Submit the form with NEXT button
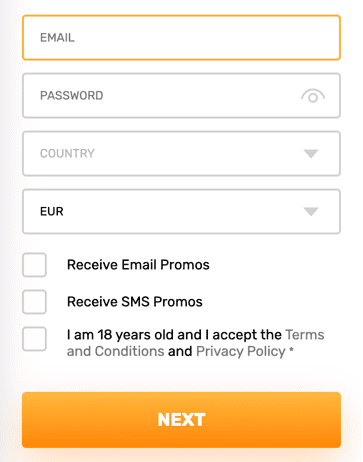The image size is (363, 462). [181, 420]
